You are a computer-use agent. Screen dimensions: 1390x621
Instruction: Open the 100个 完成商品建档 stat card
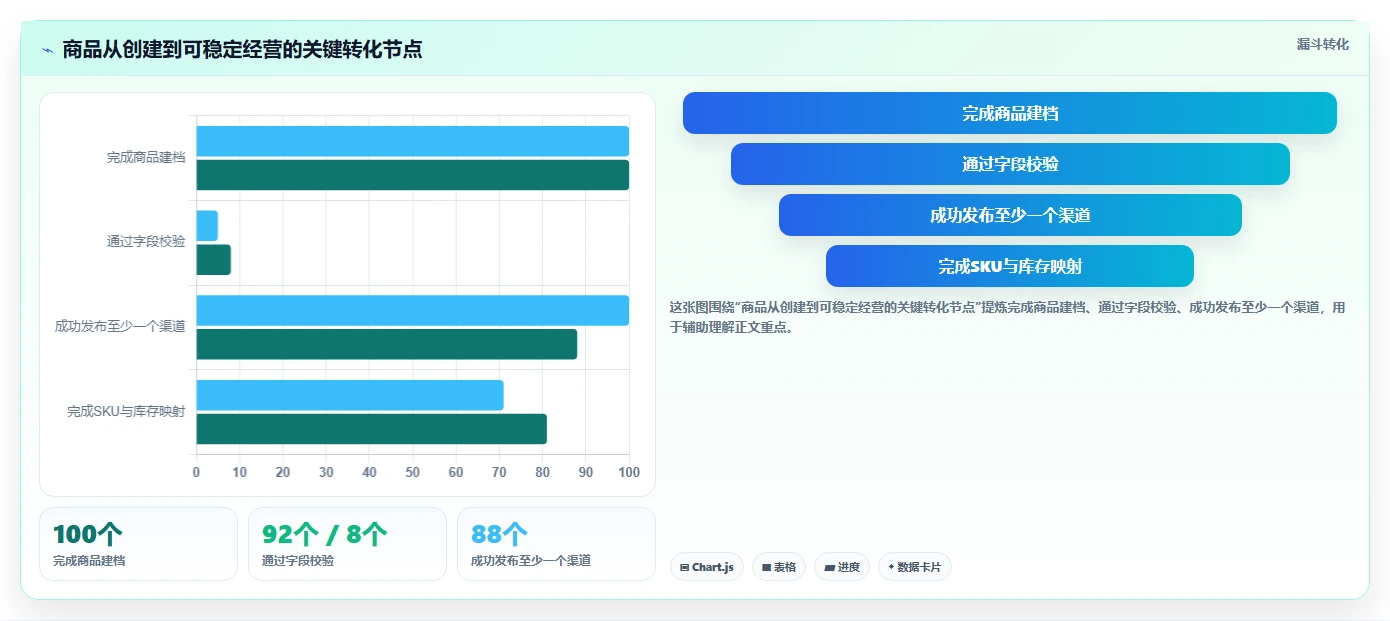[x=138, y=544]
